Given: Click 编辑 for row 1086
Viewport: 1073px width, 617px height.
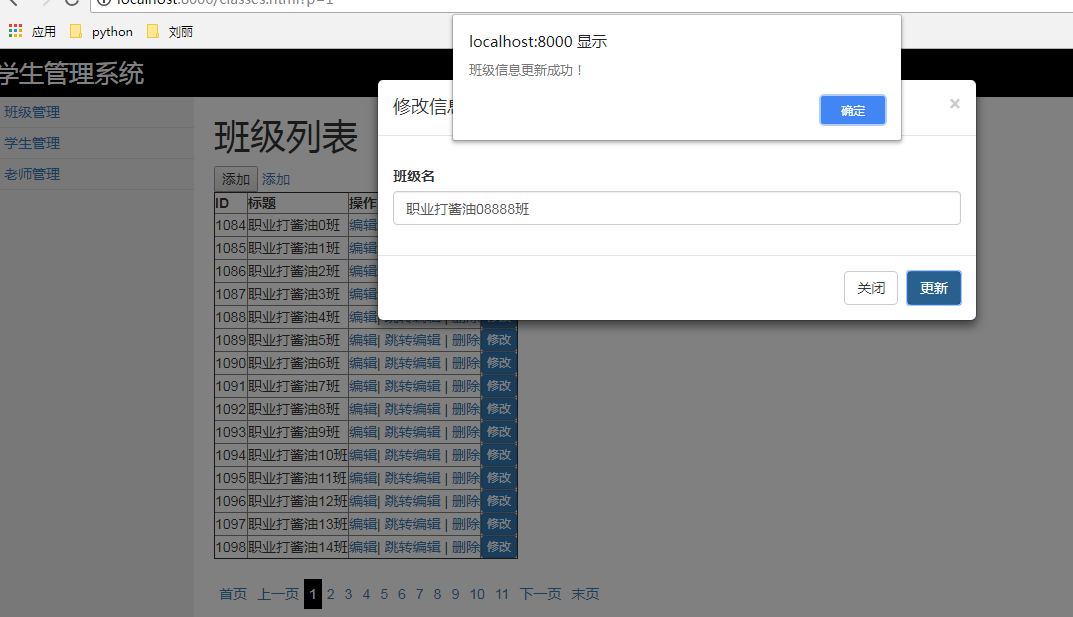Looking at the screenshot, I should coord(363,271).
